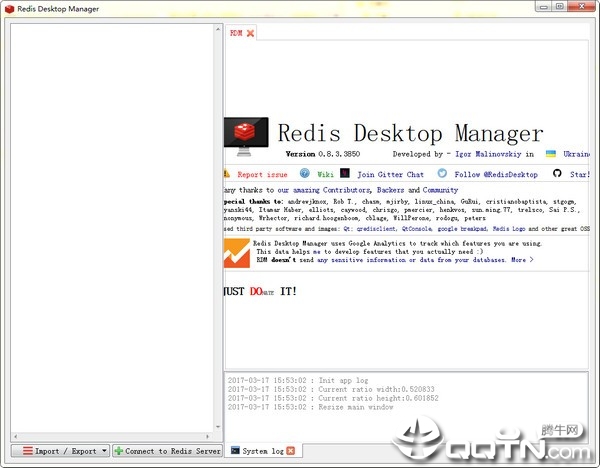Open the Report issue link

(262, 174)
